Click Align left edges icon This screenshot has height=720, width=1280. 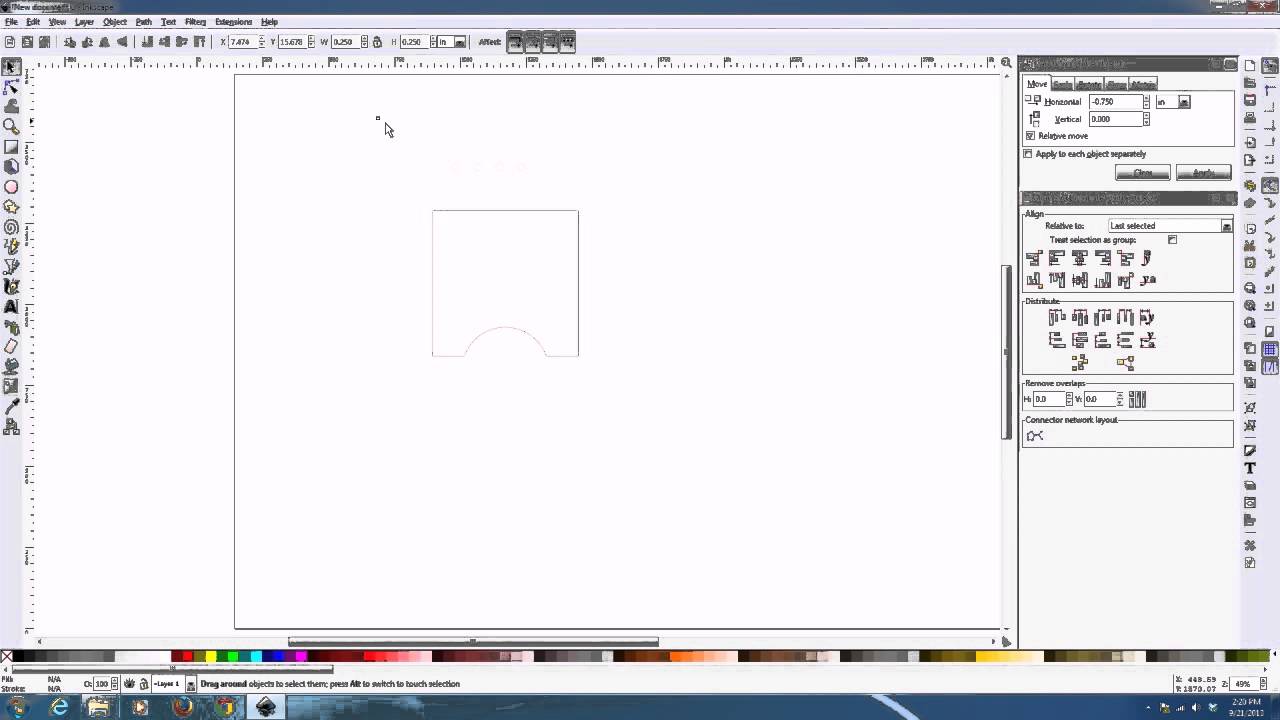coord(1057,258)
